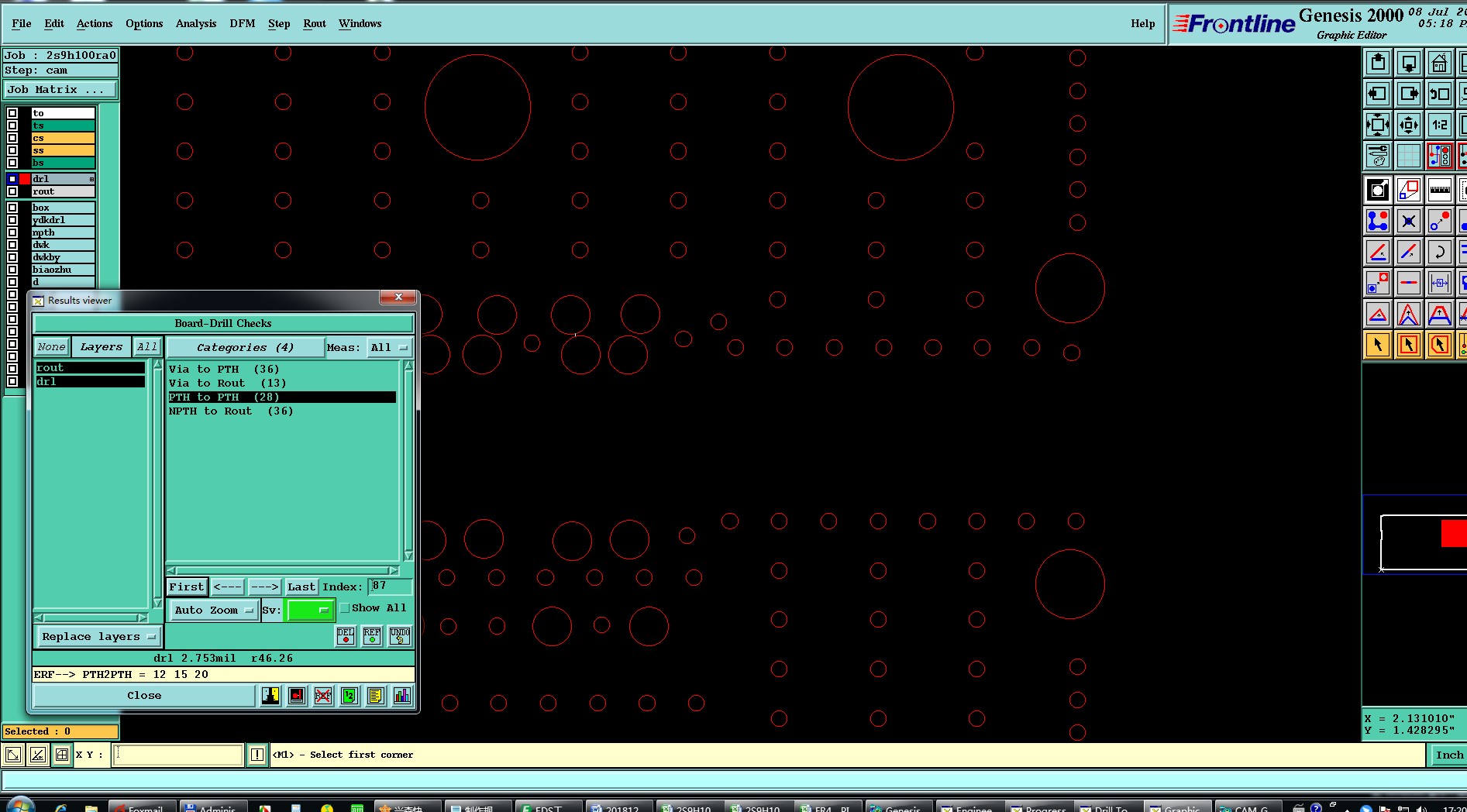Click the crossed-out REF icon

click(323, 695)
